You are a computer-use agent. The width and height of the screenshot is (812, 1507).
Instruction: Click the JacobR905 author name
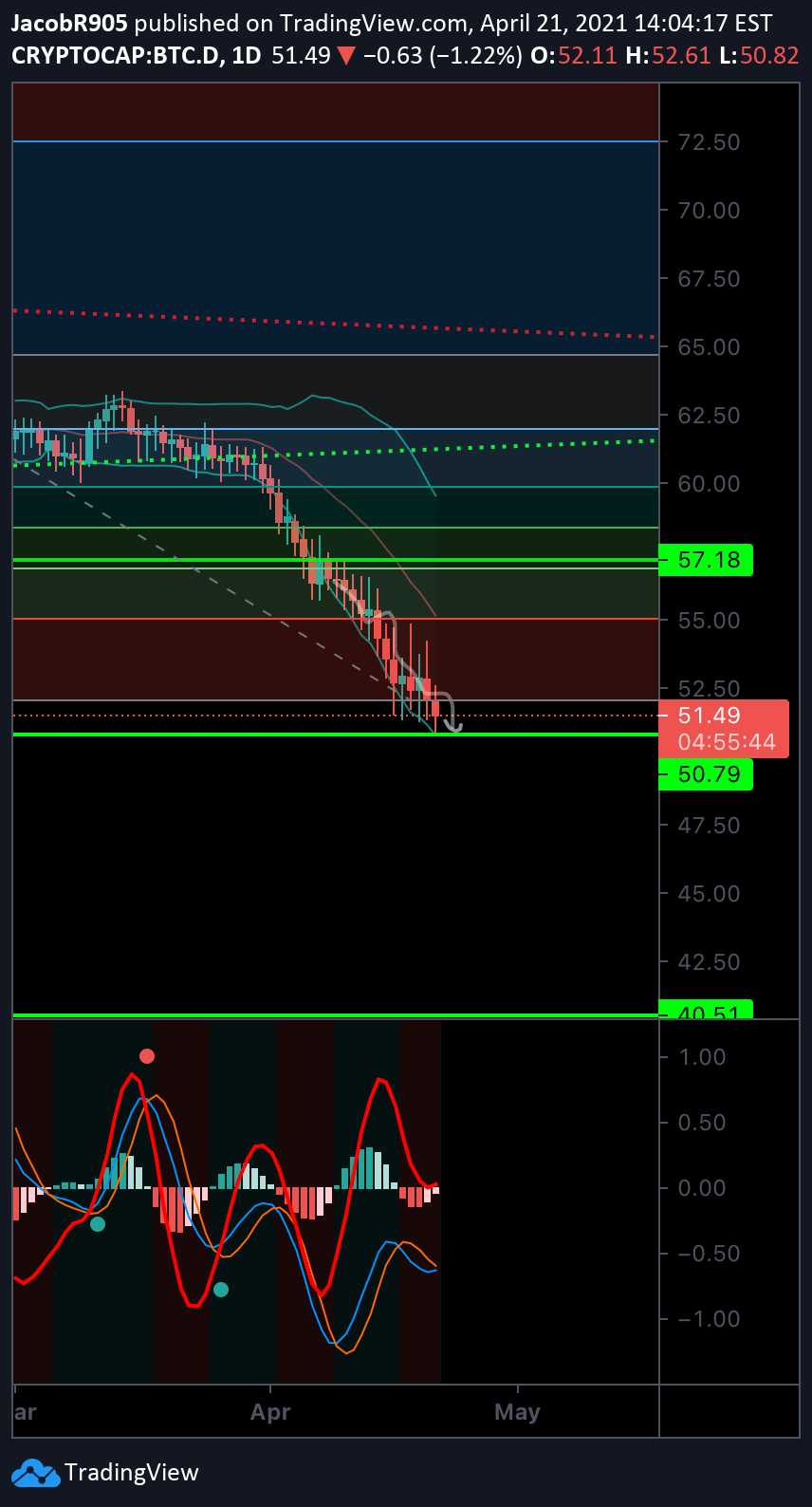pyautogui.click(x=69, y=23)
